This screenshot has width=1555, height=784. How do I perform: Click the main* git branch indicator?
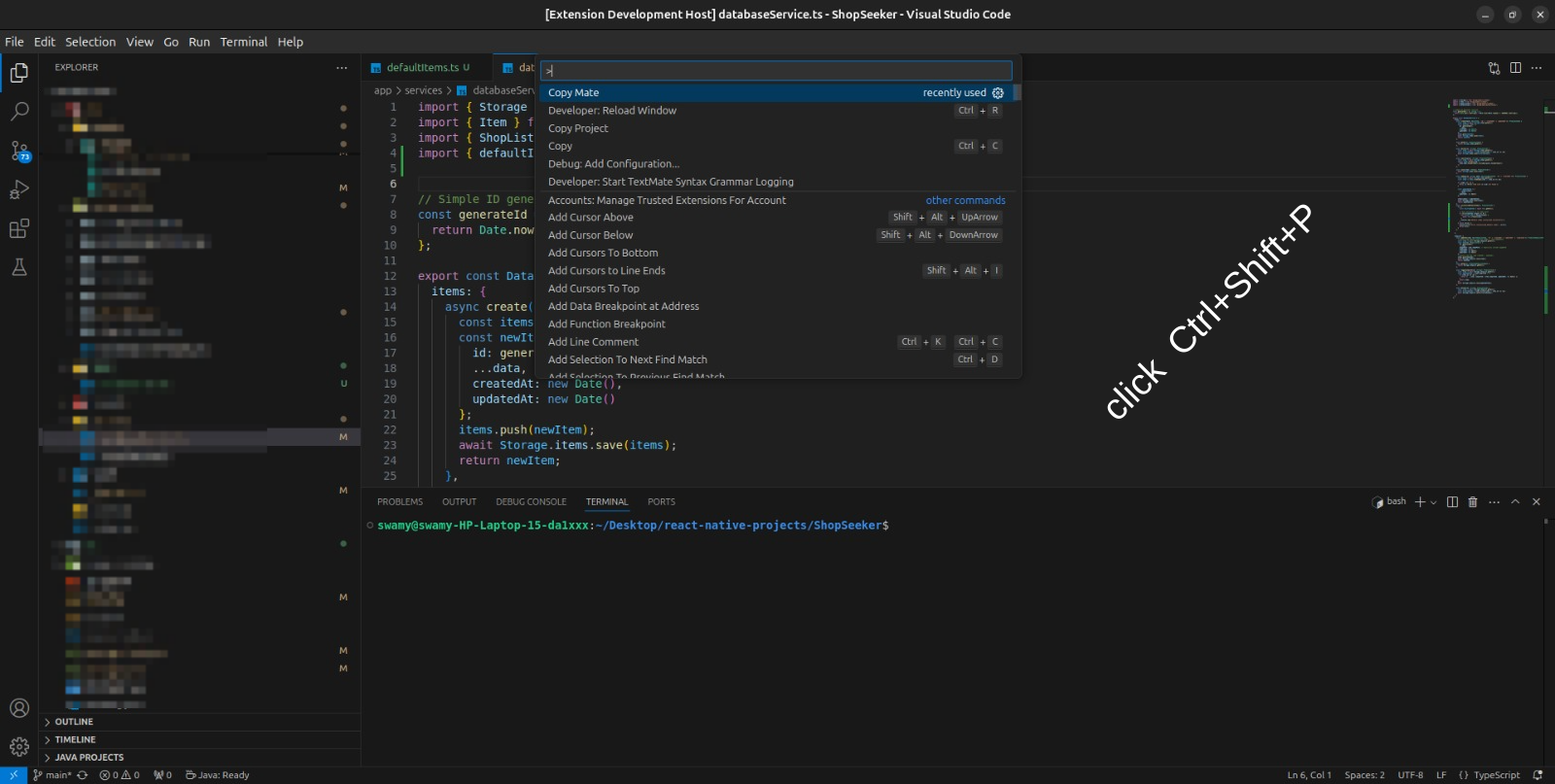pyautogui.click(x=52, y=775)
